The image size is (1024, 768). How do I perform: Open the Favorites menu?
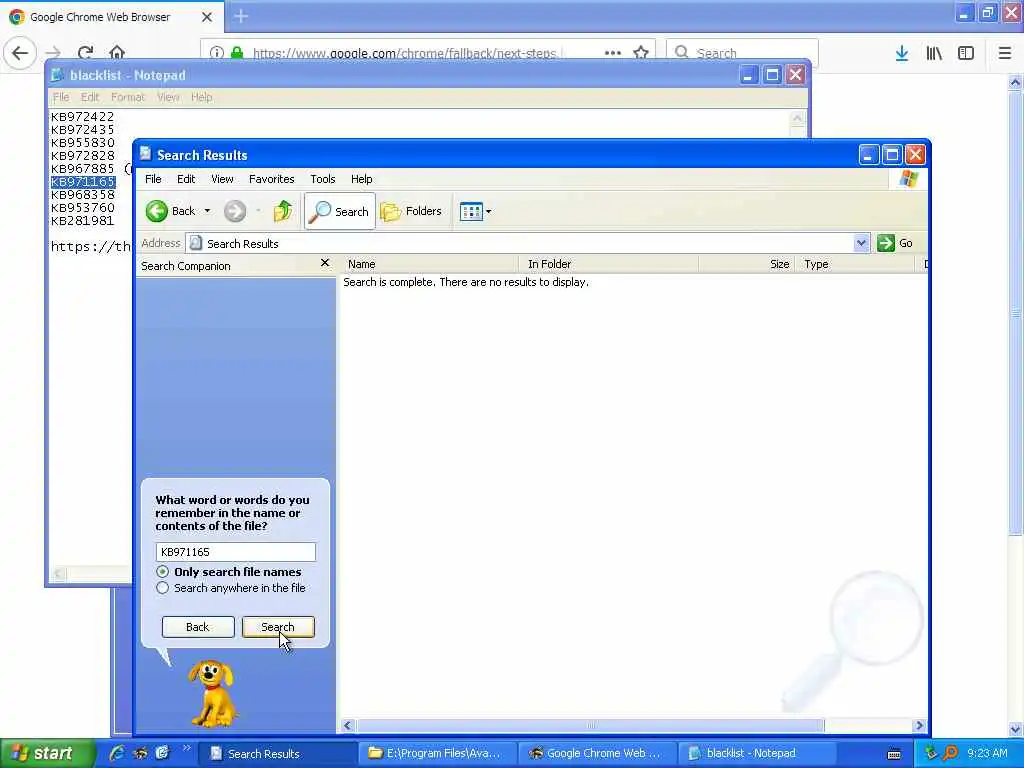[x=272, y=179]
